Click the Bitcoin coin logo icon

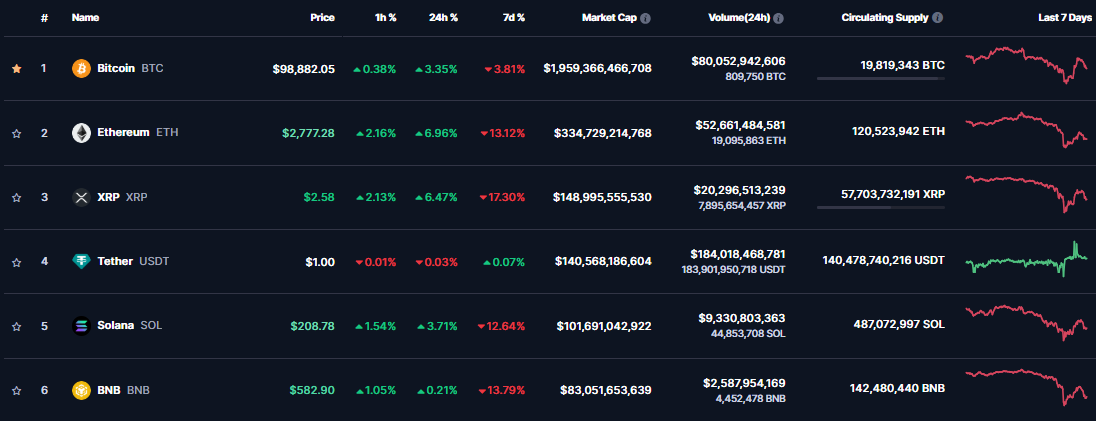coord(81,68)
